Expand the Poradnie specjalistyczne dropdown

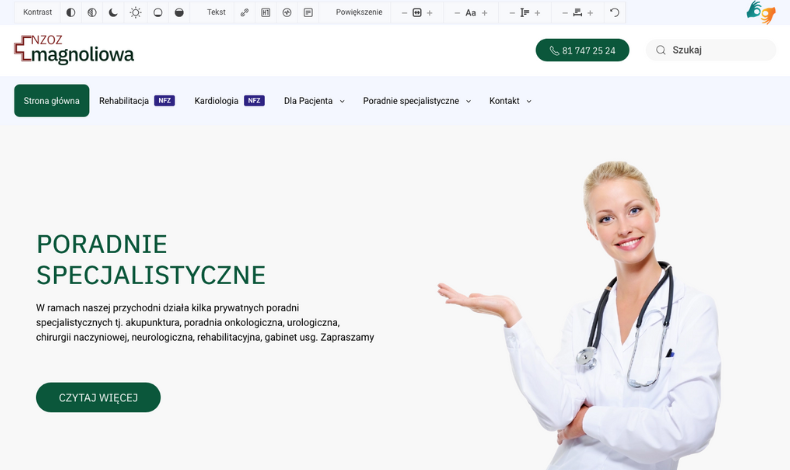[x=416, y=101]
